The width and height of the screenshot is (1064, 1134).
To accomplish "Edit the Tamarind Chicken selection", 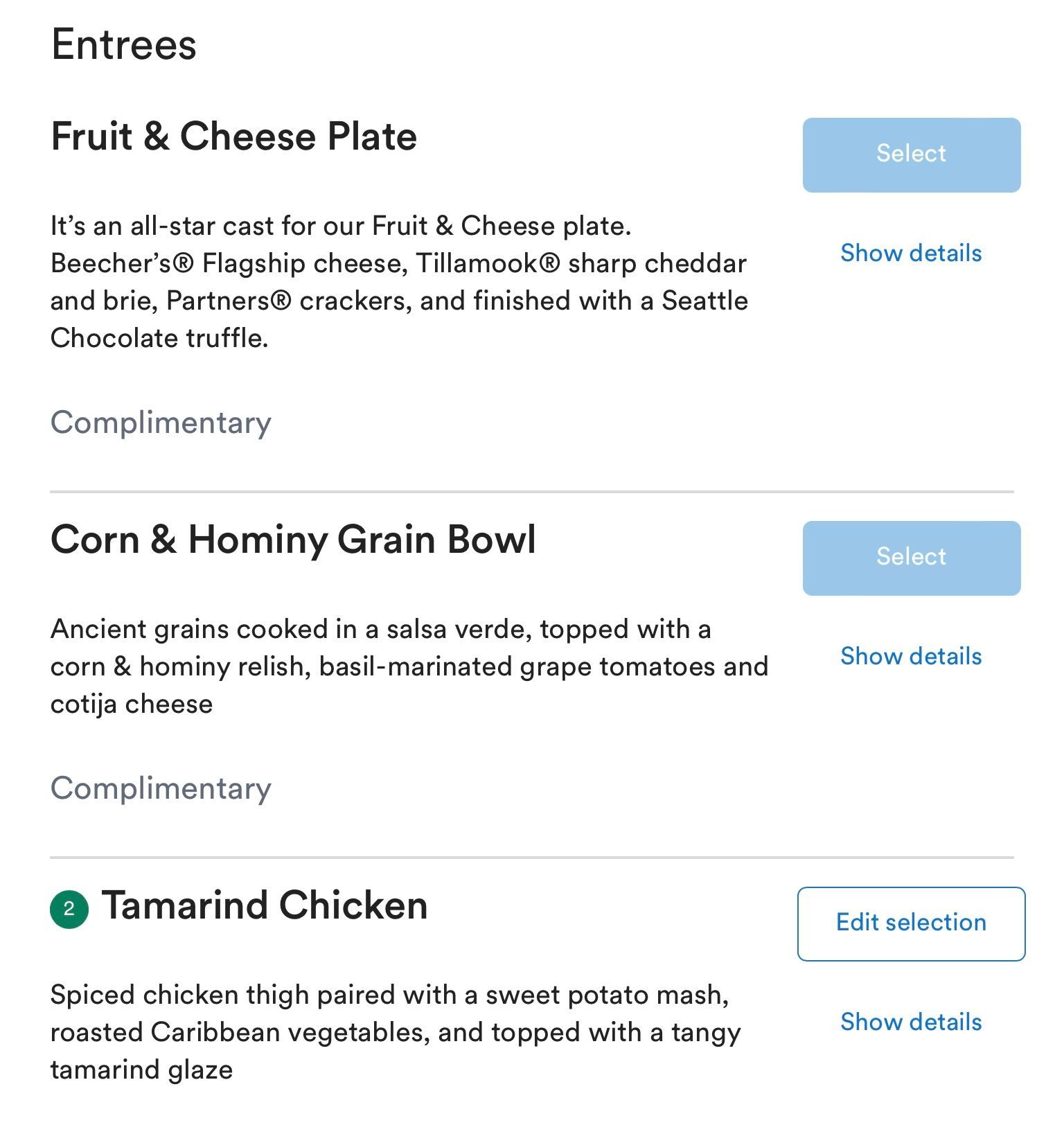I will 911,923.
